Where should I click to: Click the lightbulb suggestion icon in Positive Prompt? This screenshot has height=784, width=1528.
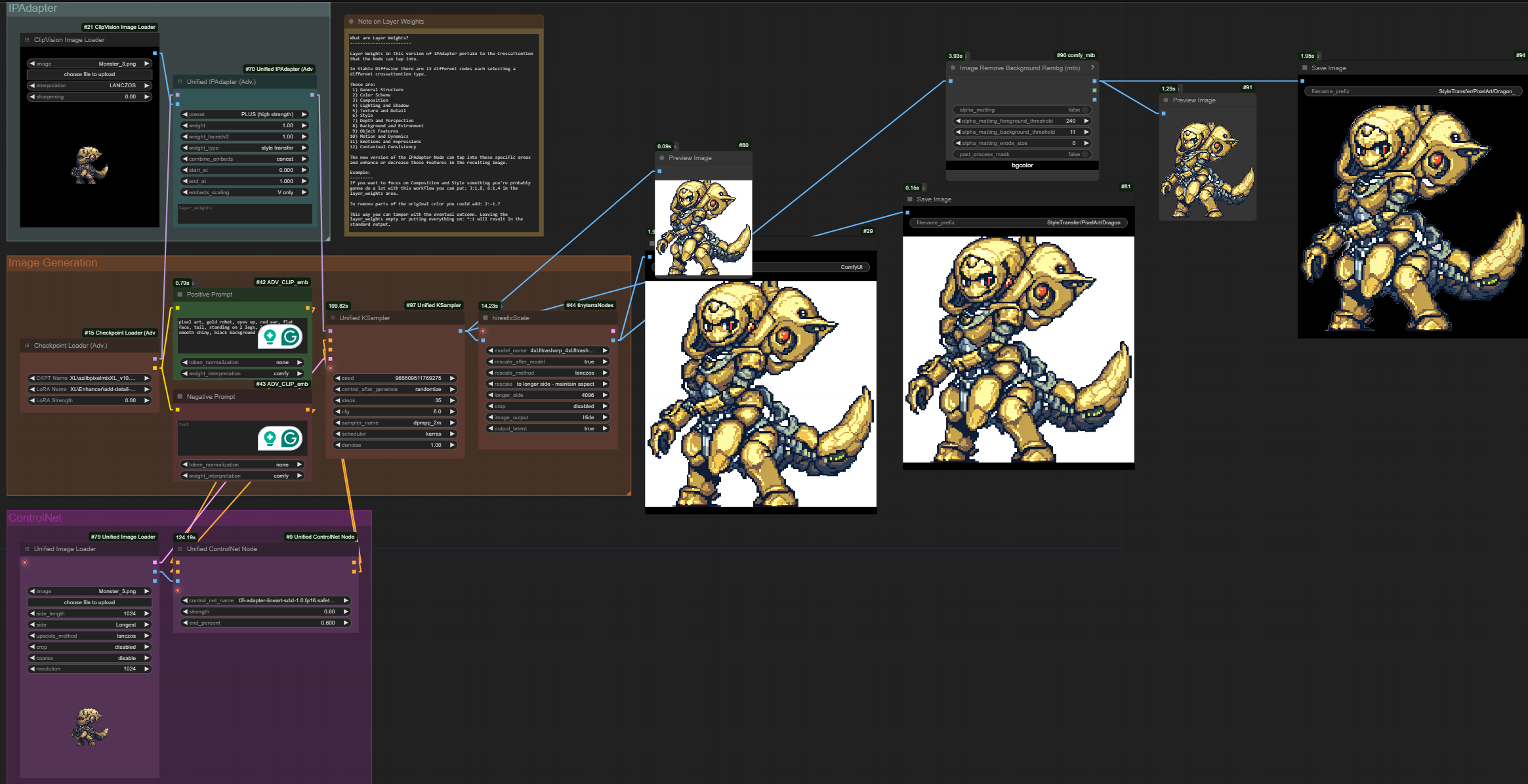click(x=270, y=337)
